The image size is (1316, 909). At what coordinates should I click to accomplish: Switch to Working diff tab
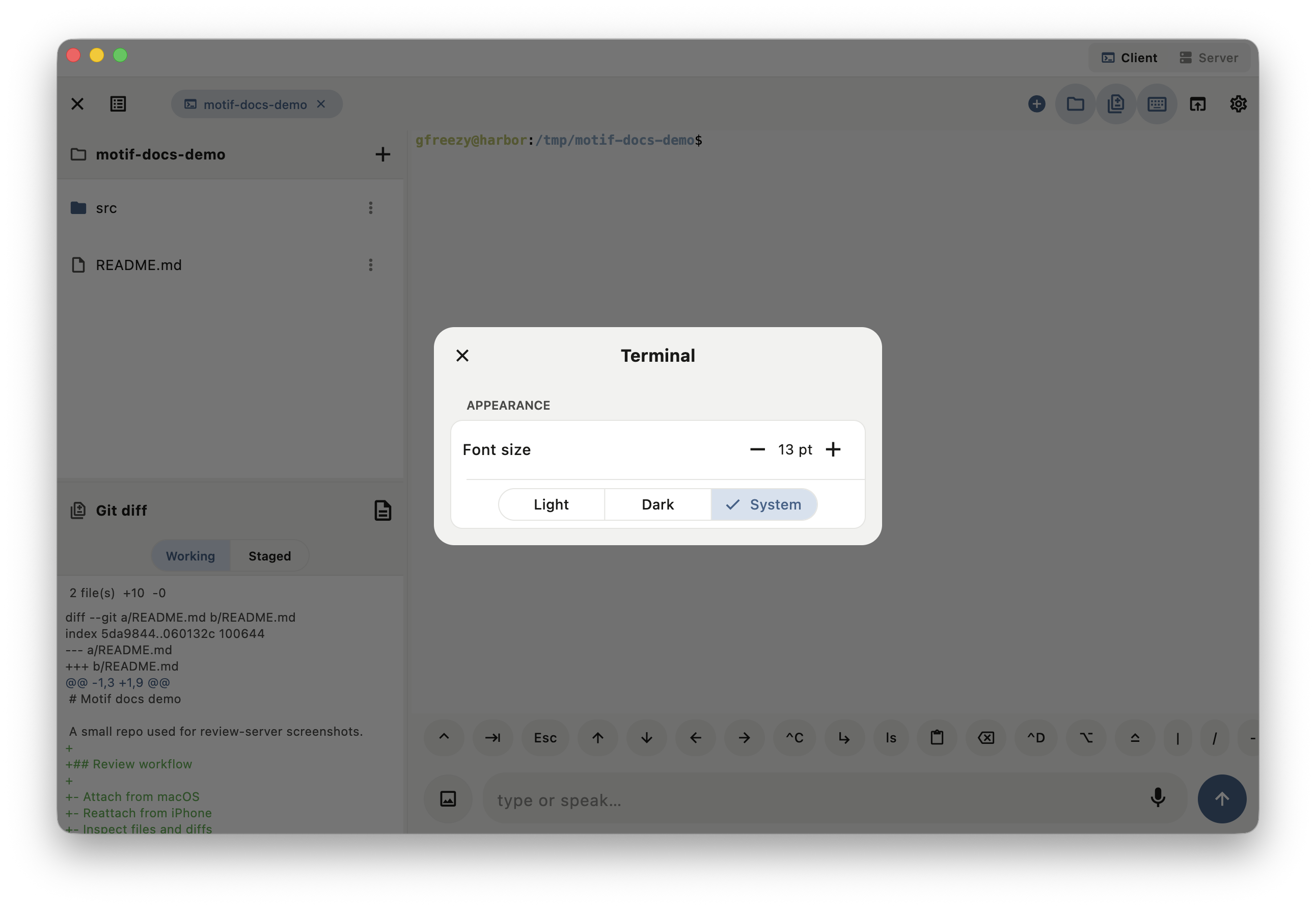coord(190,556)
